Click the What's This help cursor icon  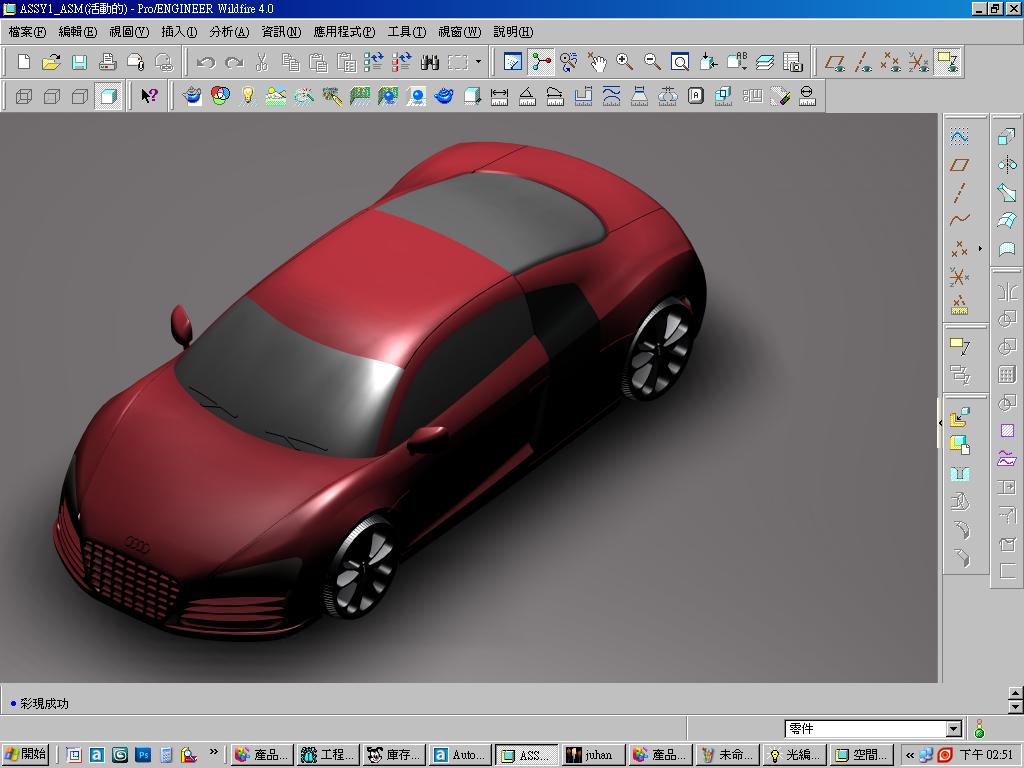coord(150,96)
